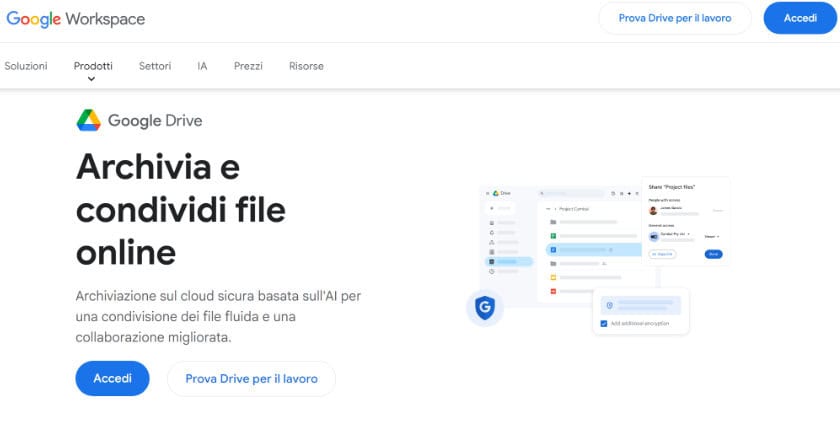Click the Google Drive triangle logo
Image resolution: width=840 pixels, height=440 pixels.
click(x=88, y=121)
